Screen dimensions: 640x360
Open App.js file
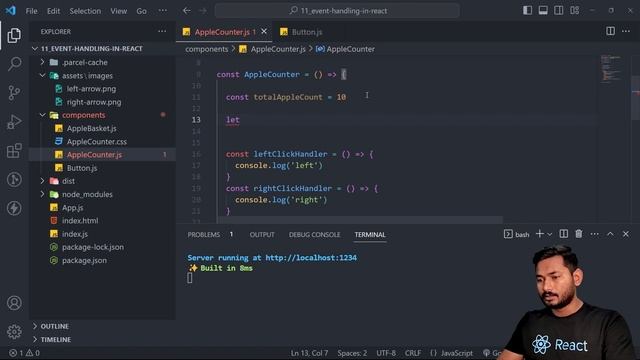click(72, 207)
